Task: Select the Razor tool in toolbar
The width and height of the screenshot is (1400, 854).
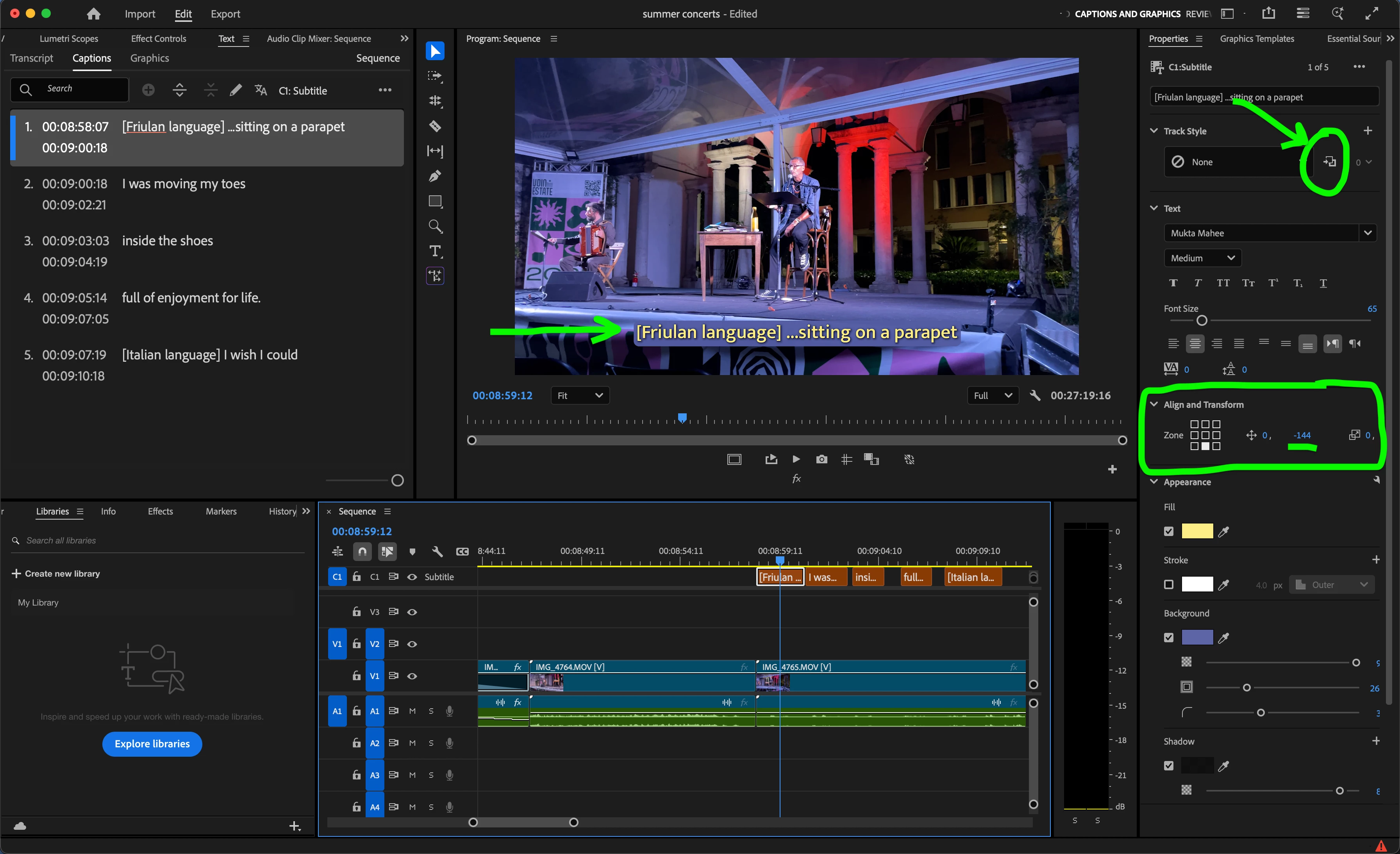Action: pyautogui.click(x=435, y=126)
